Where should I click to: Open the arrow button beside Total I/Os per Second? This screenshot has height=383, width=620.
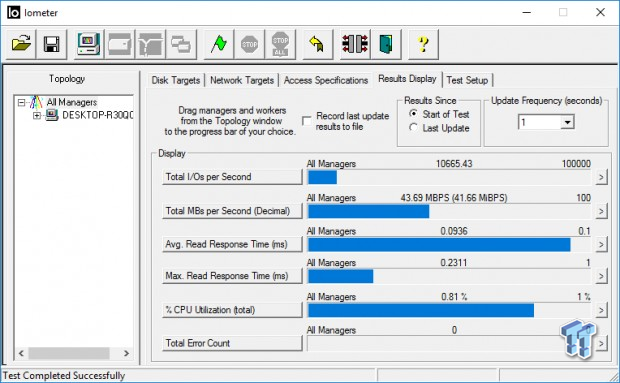coord(601,177)
